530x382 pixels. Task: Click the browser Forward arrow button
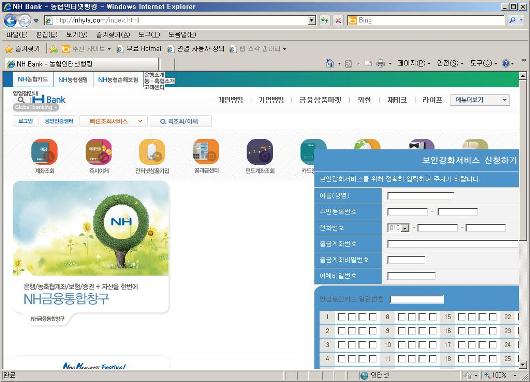[x=24, y=21]
